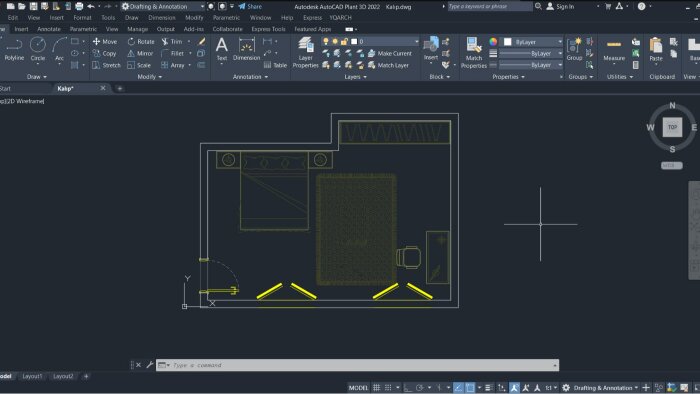Open the lineweight ByLayer dropdown

click(x=530, y=53)
